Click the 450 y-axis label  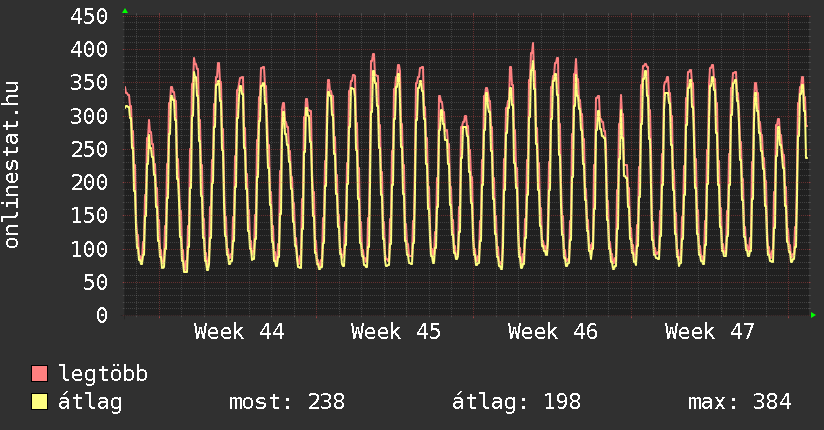[x=90, y=16]
